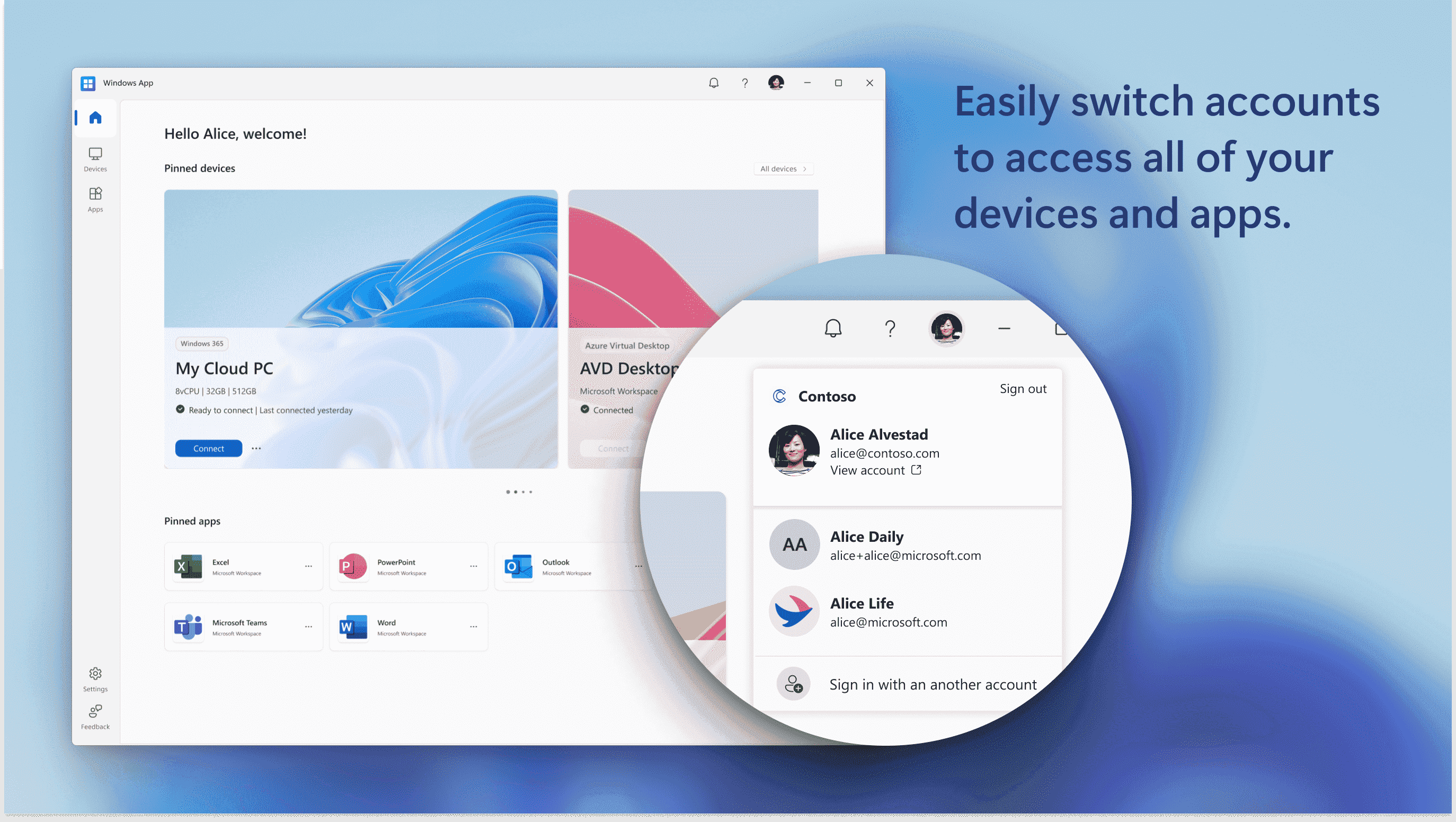Click the Help question mark icon

tap(744, 82)
